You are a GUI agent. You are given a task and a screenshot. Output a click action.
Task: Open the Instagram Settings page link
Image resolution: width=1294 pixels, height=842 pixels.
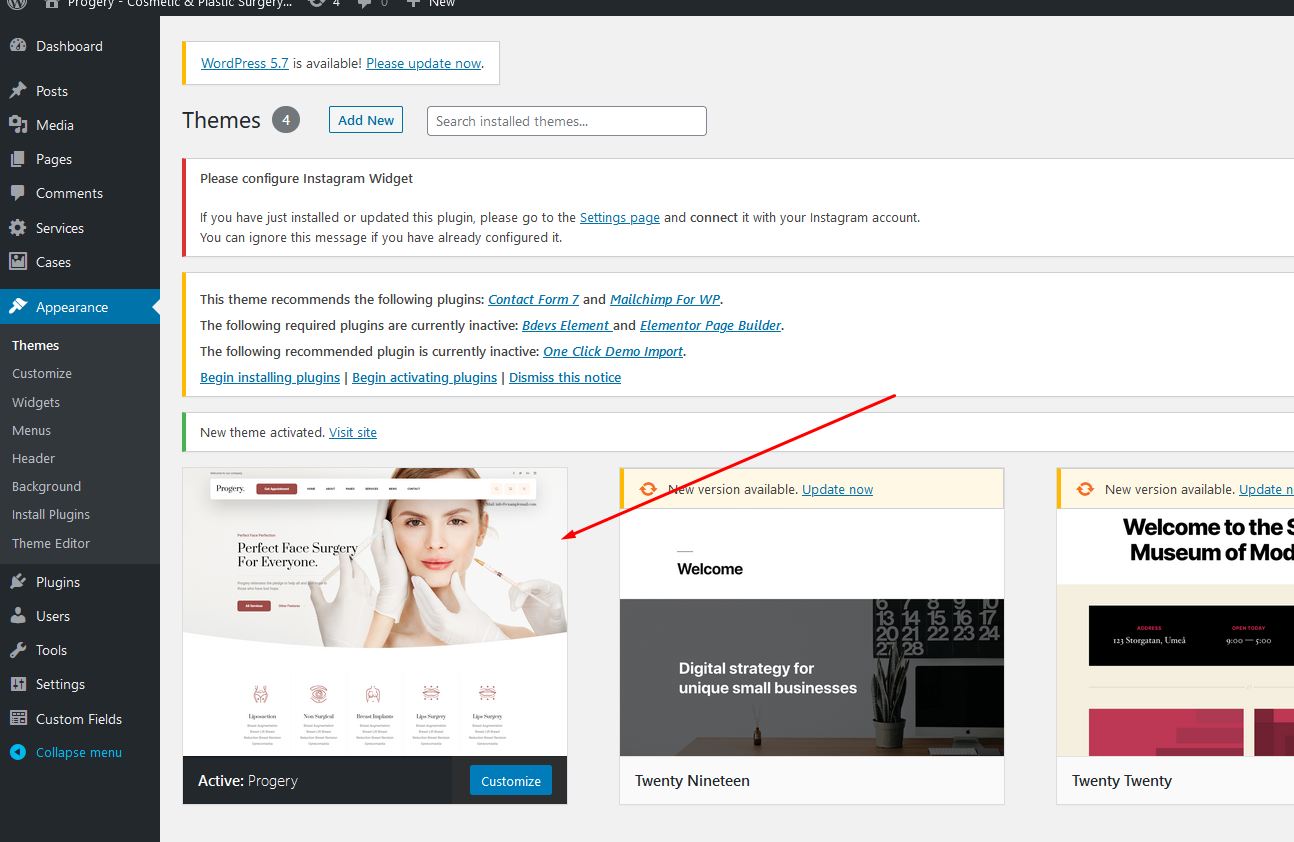point(620,217)
